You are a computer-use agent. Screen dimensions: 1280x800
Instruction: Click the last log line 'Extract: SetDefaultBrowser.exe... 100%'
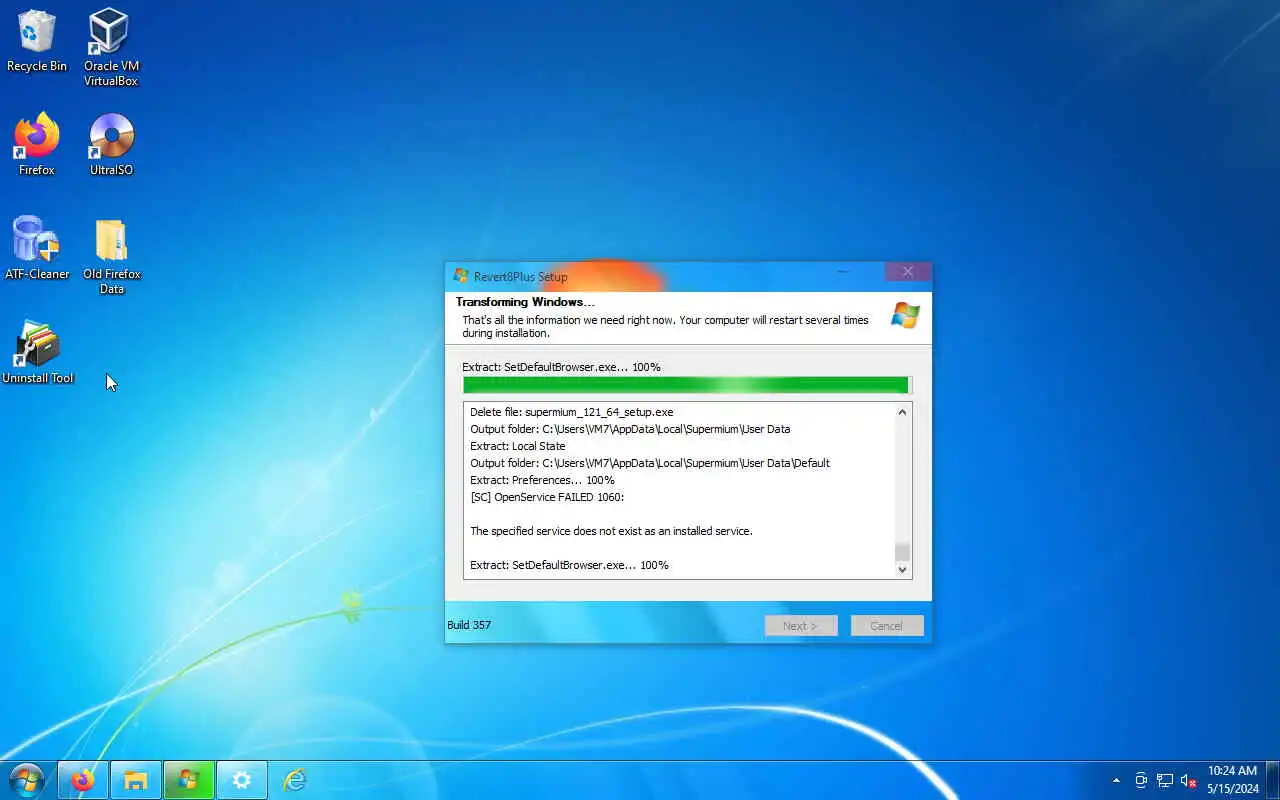tap(569, 565)
